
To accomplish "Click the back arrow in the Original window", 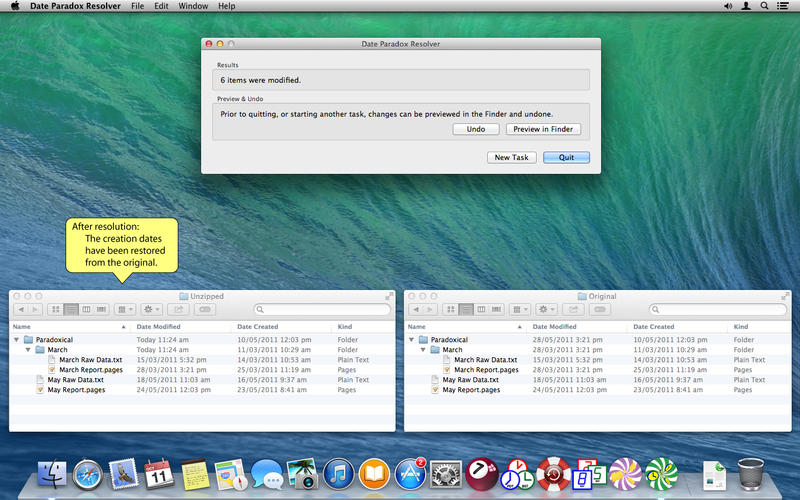I will tap(416, 309).
